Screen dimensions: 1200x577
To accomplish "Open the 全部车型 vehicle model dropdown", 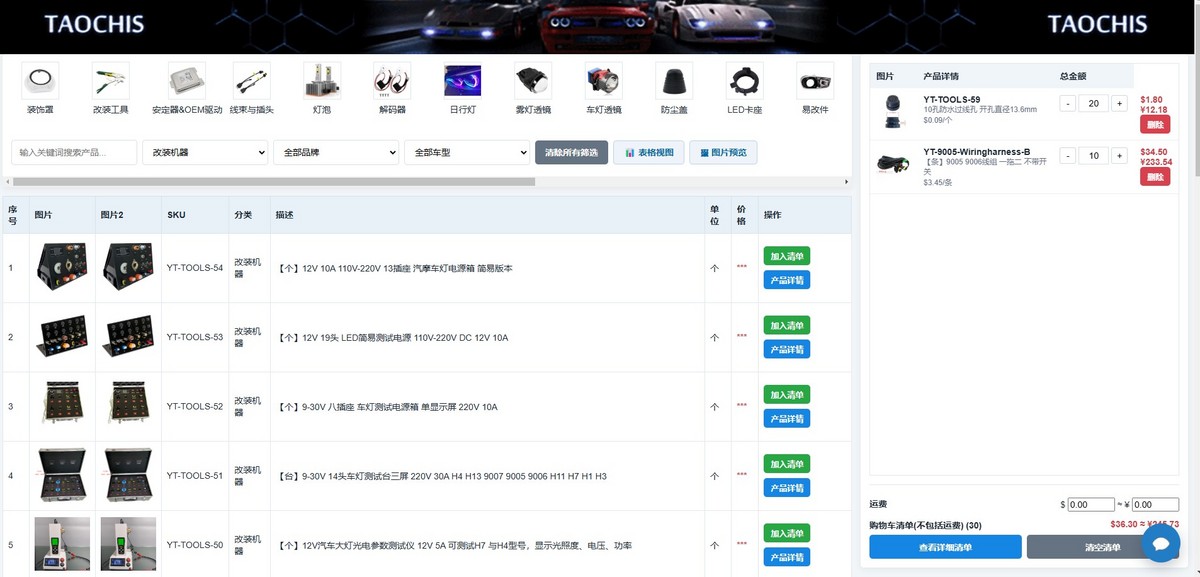I will 467,152.
